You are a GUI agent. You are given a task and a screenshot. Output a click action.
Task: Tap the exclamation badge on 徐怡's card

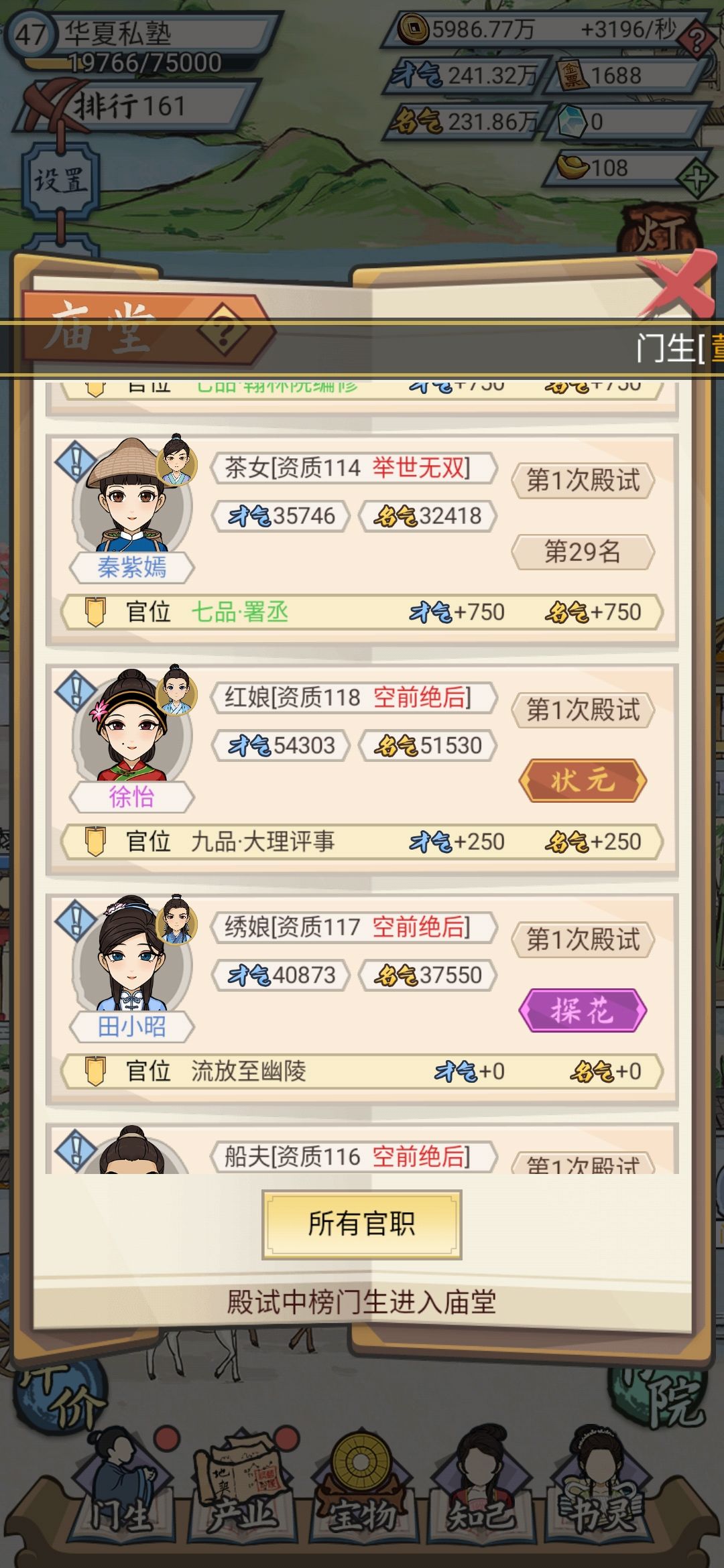(x=74, y=691)
